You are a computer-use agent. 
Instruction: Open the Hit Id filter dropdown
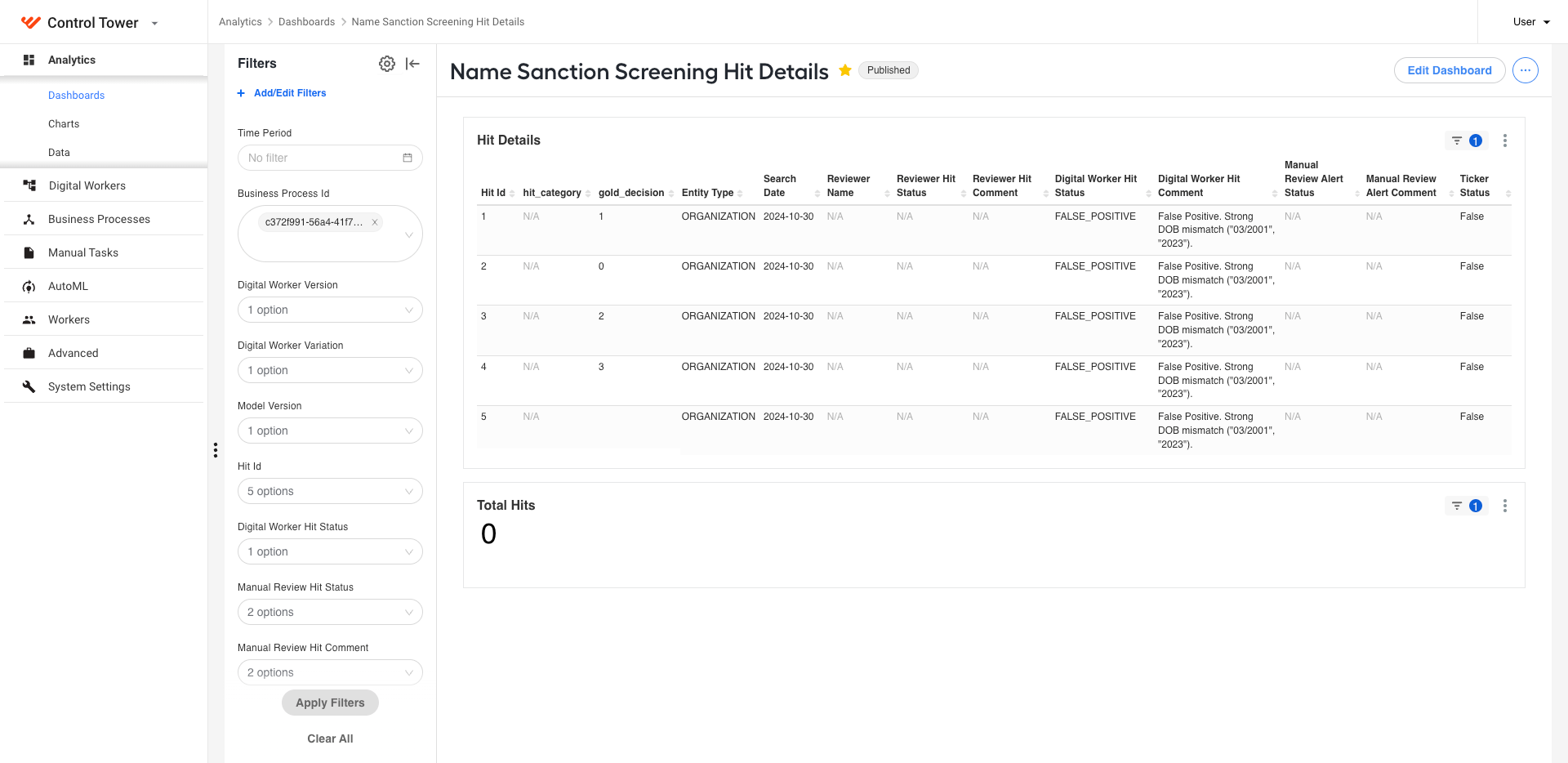(330, 491)
